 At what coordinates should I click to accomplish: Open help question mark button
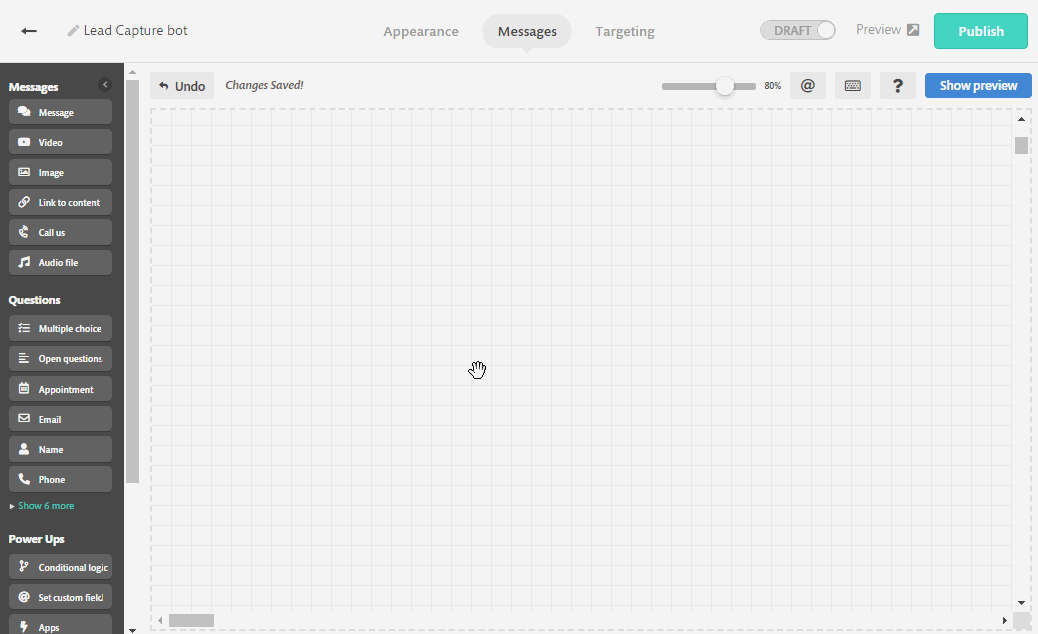click(898, 85)
